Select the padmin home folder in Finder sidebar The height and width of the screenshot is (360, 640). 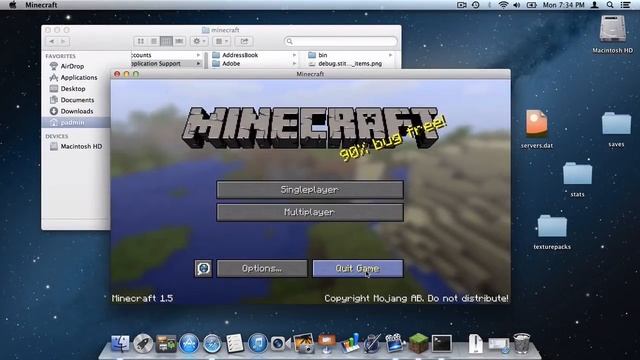(x=76, y=122)
